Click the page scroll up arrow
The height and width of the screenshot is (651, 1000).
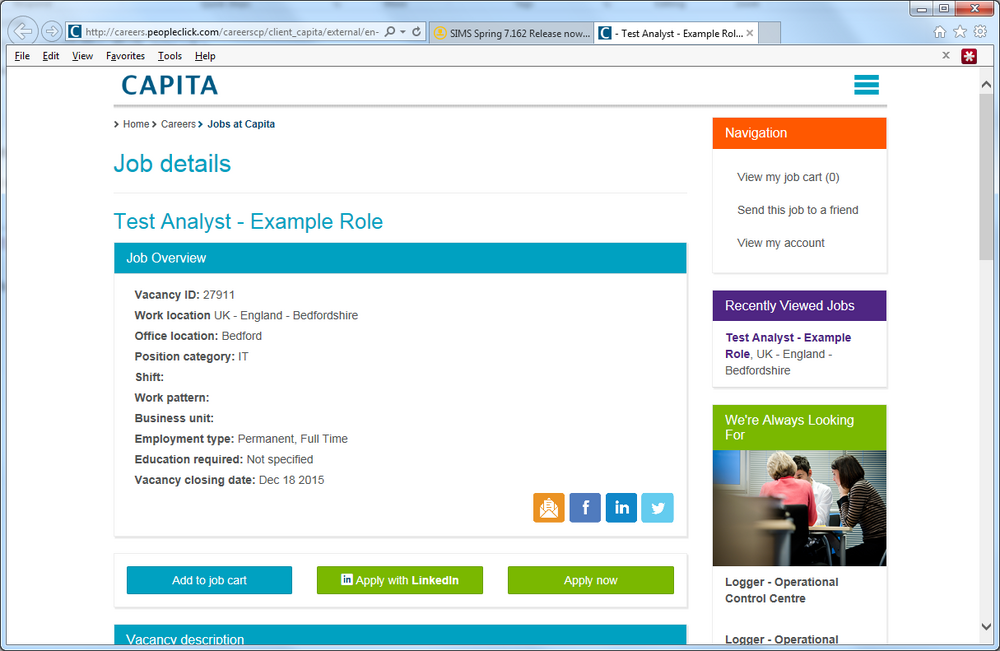(x=986, y=84)
